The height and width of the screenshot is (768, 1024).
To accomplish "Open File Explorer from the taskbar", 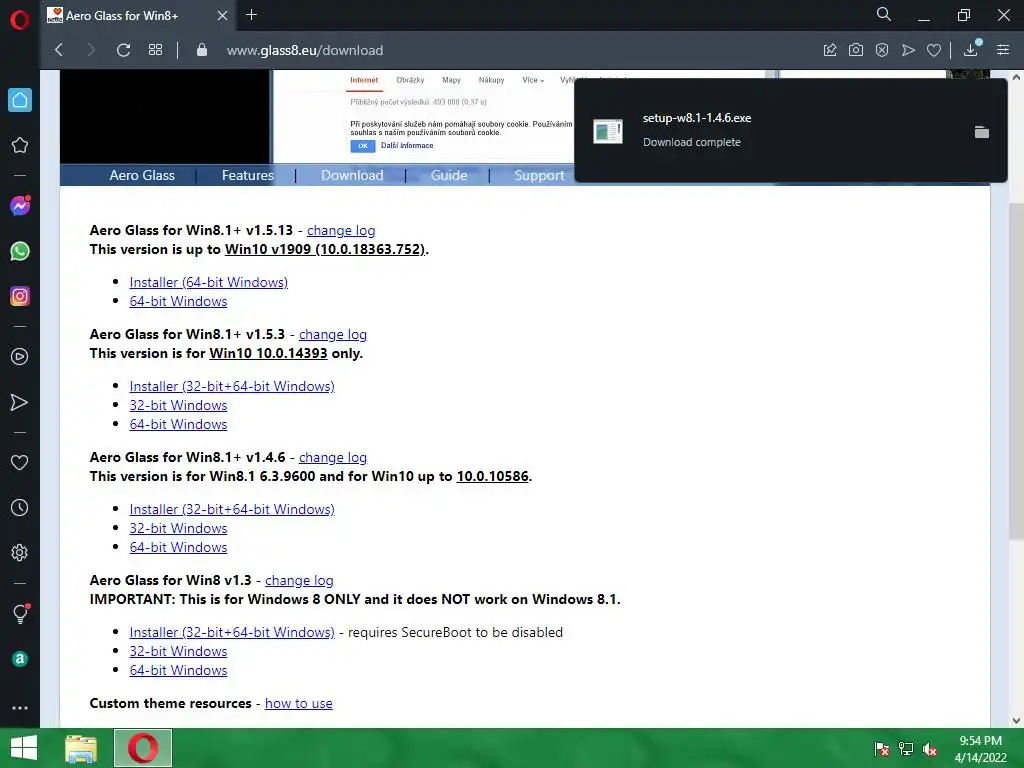I will click(x=81, y=748).
